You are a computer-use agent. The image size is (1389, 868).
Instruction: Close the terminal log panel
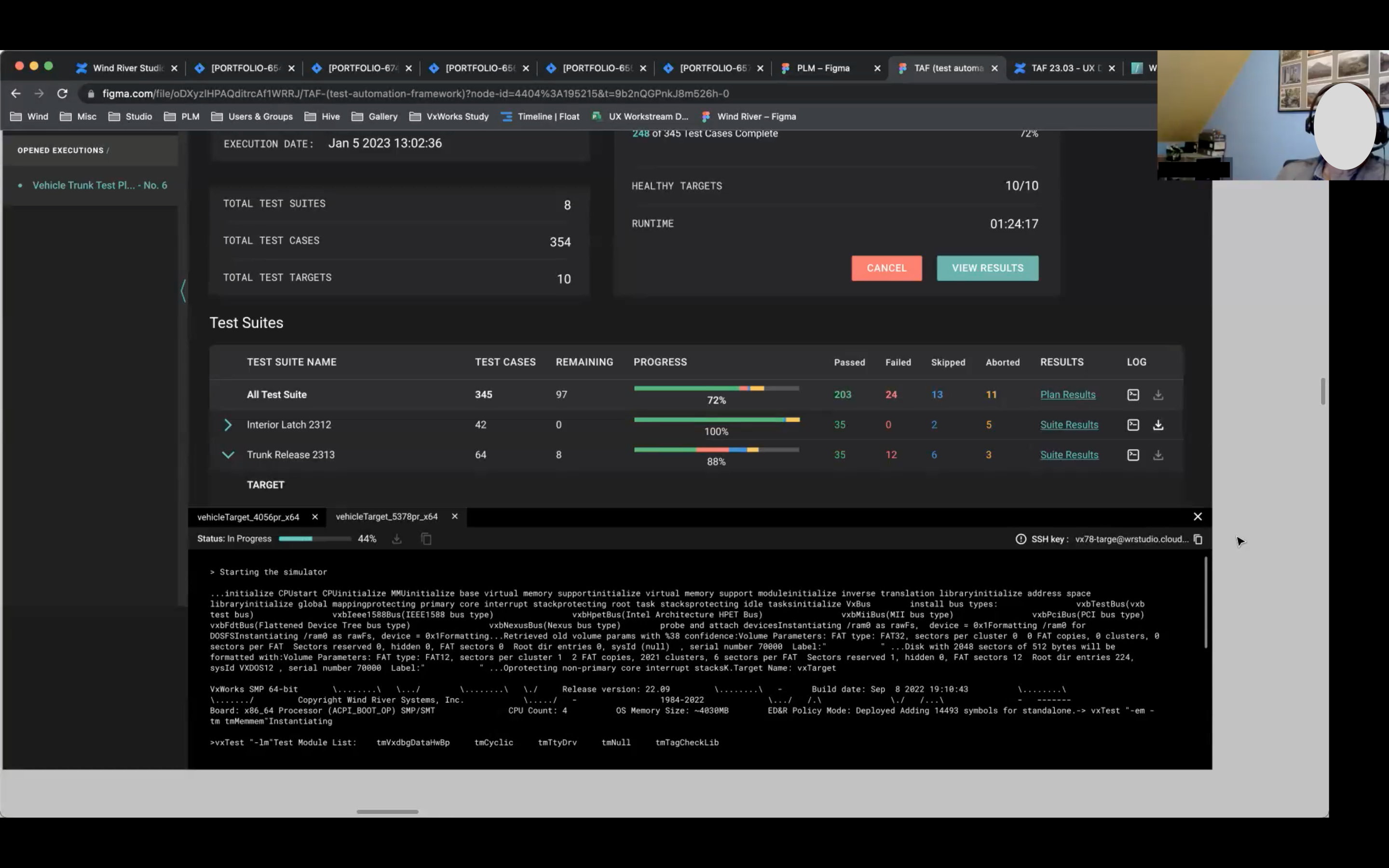[x=1198, y=516]
